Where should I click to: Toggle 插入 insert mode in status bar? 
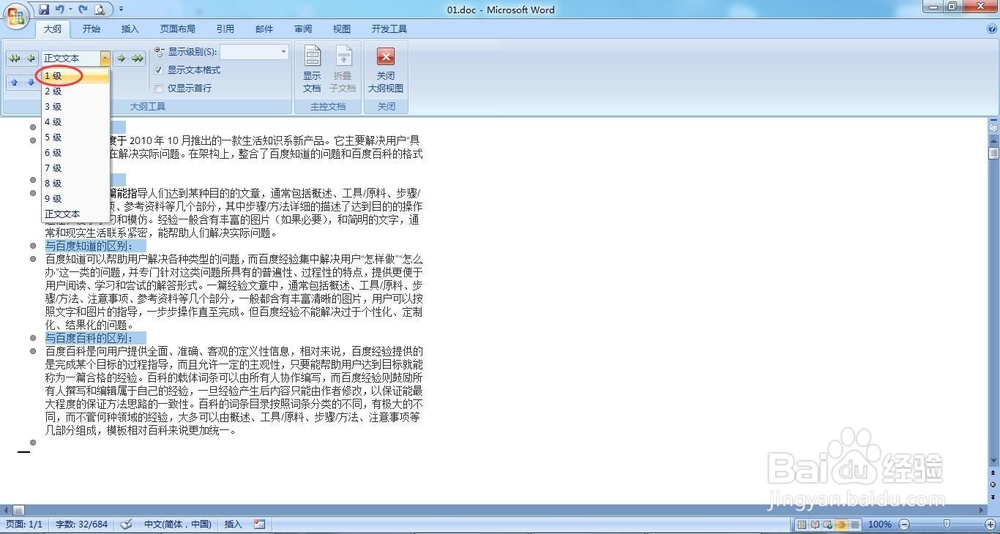click(x=233, y=524)
